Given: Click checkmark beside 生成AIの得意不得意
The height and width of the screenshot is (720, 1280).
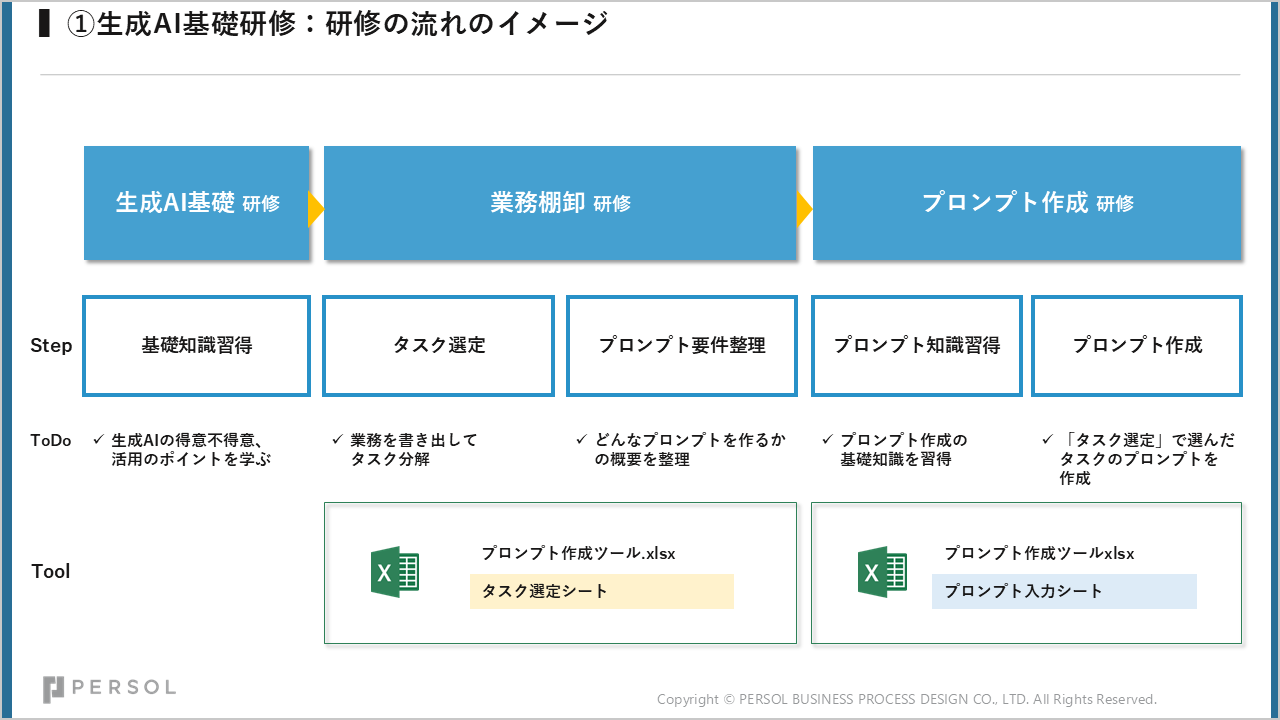Looking at the screenshot, I should tap(98, 440).
